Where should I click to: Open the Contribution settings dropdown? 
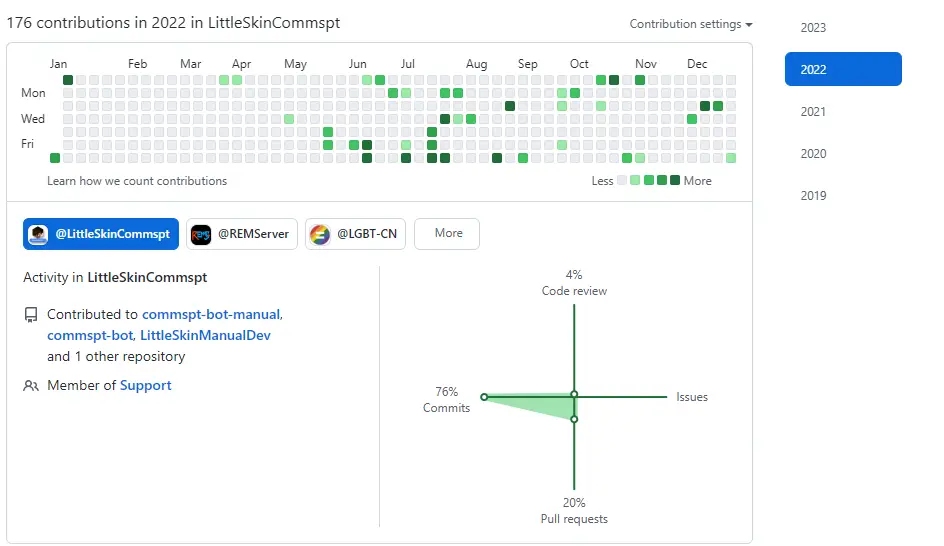coord(691,24)
